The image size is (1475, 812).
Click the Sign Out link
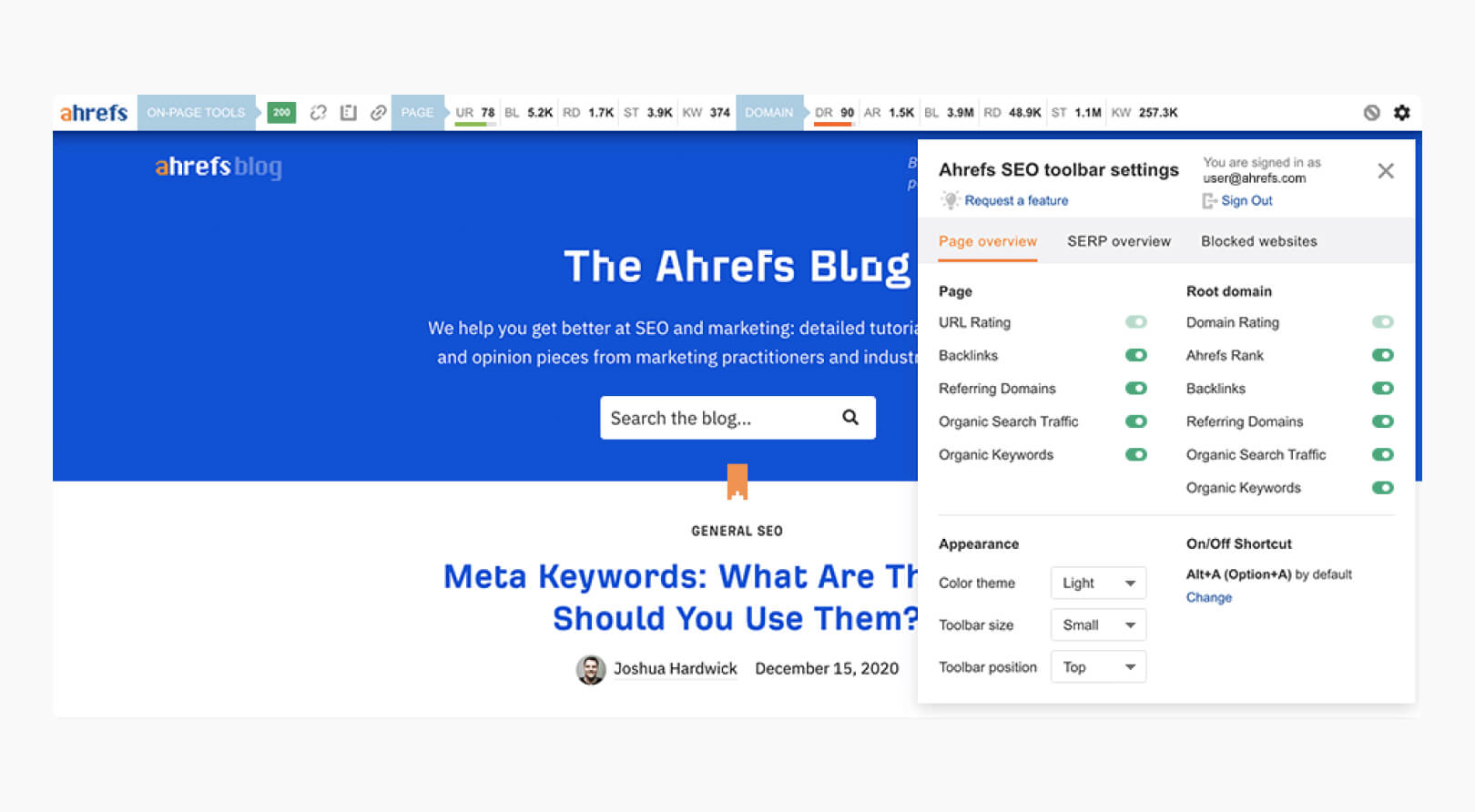[x=1246, y=200]
